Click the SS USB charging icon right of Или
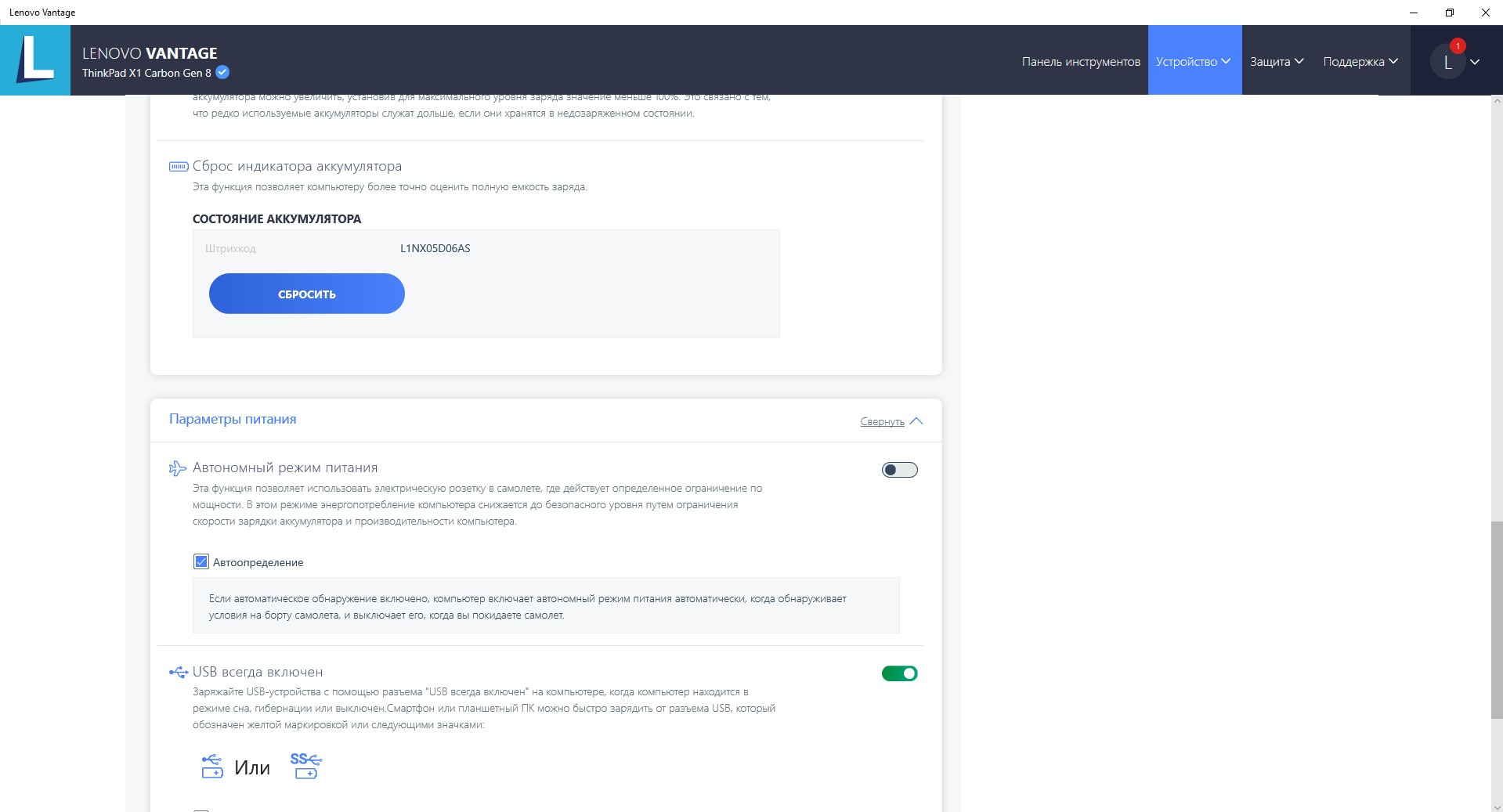 305,766
